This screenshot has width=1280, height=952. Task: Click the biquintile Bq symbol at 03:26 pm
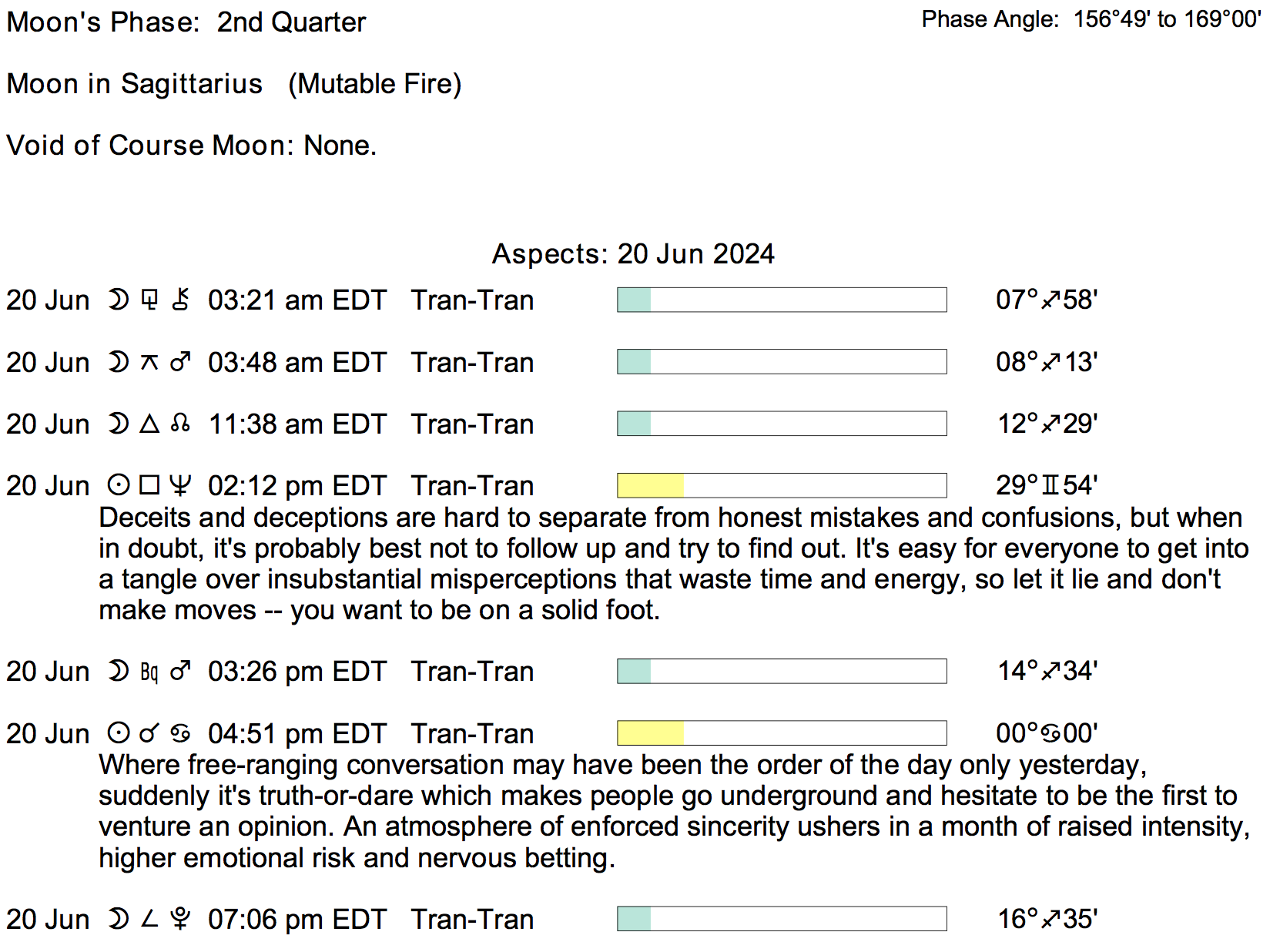click(149, 672)
